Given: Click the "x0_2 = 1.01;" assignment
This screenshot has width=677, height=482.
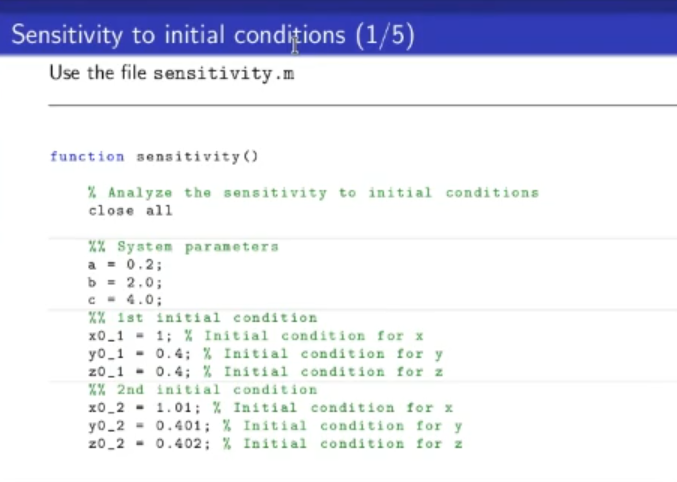Looking at the screenshot, I should point(150,407).
